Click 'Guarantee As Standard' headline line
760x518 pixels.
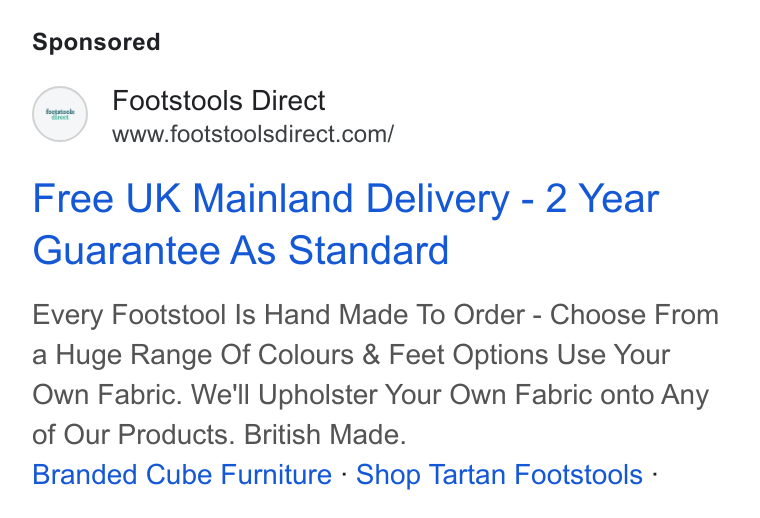point(241,251)
